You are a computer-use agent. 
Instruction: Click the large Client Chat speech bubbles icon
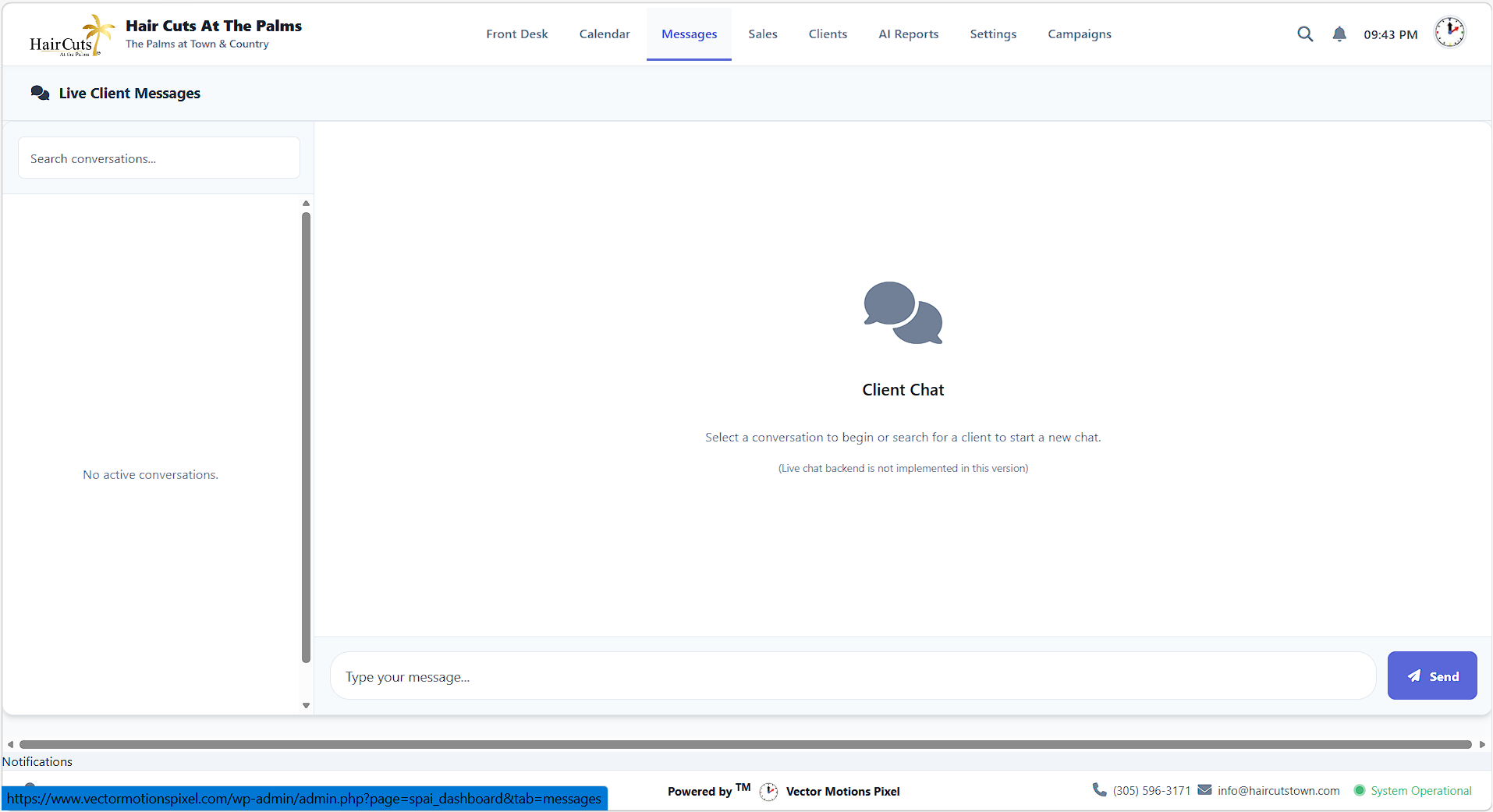point(903,313)
